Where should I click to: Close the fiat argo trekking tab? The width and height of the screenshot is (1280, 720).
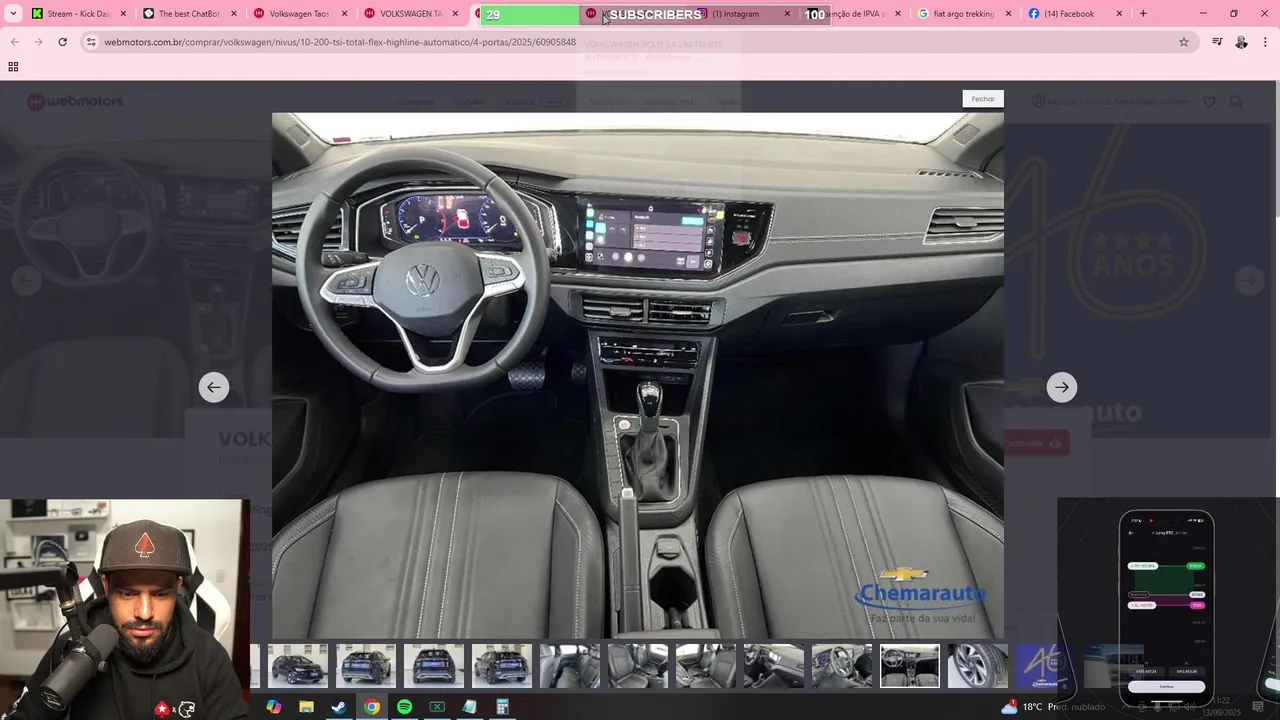[x=1008, y=14]
